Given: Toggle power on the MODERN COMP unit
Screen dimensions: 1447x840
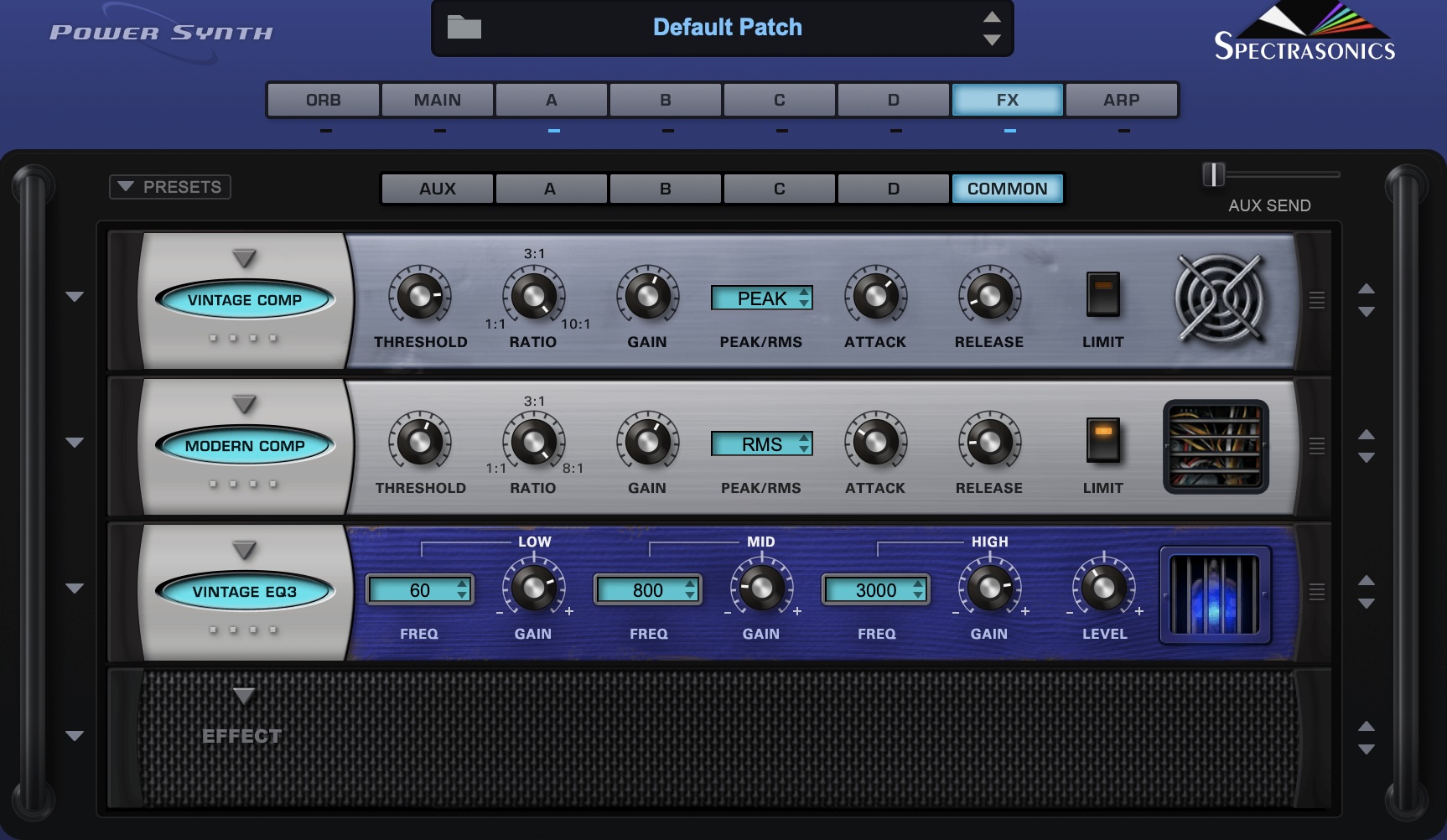Looking at the screenshot, I should coord(245,445).
